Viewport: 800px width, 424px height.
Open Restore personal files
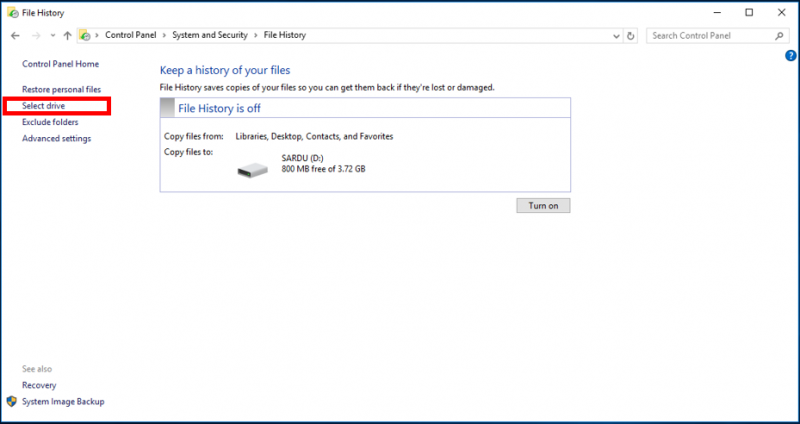(61, 89)
